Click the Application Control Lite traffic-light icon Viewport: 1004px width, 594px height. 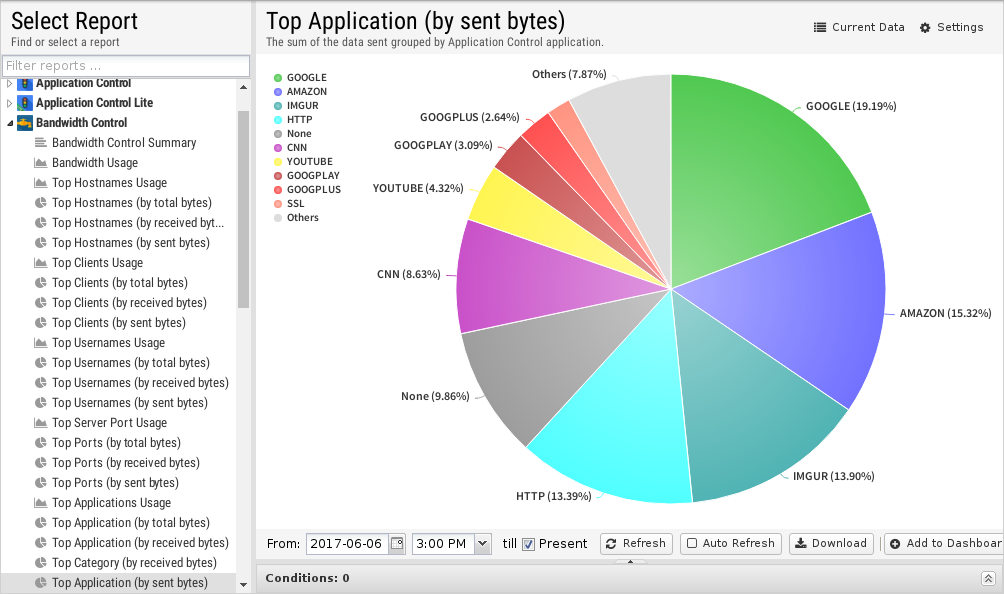pyautogui.click(x=25, y=102)
